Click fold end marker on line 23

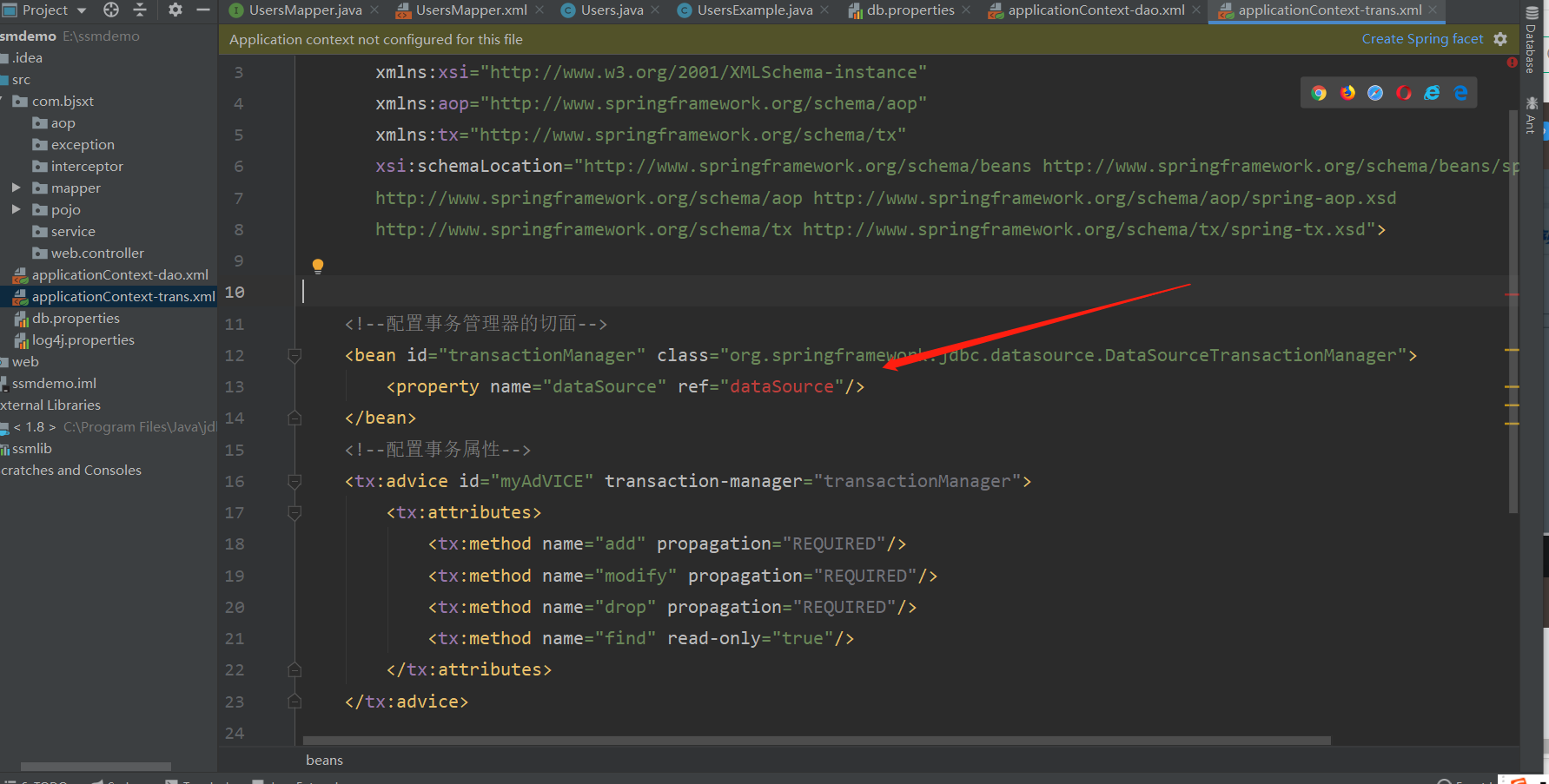pos(295,701)
